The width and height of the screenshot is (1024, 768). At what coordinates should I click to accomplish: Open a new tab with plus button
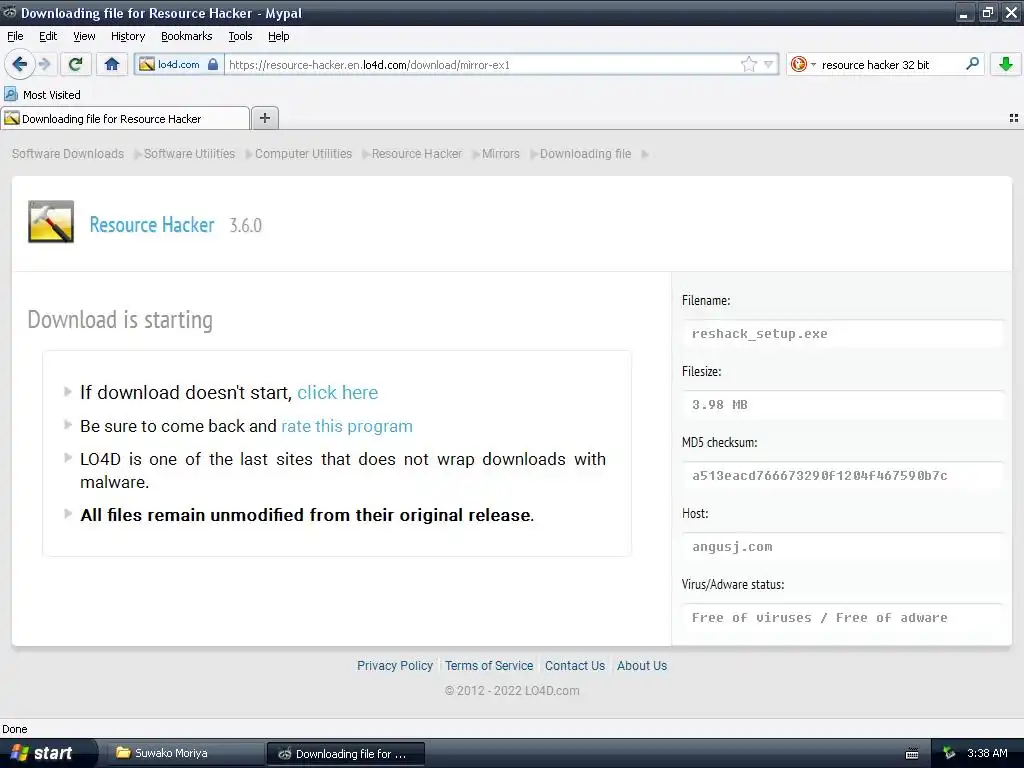[x=264, y=118]
